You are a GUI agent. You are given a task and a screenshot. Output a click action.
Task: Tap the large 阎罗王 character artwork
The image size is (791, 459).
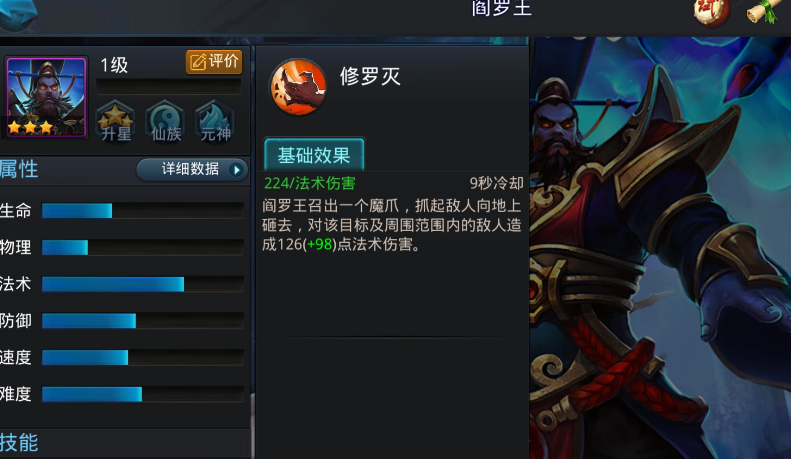[x=660, y=248]
